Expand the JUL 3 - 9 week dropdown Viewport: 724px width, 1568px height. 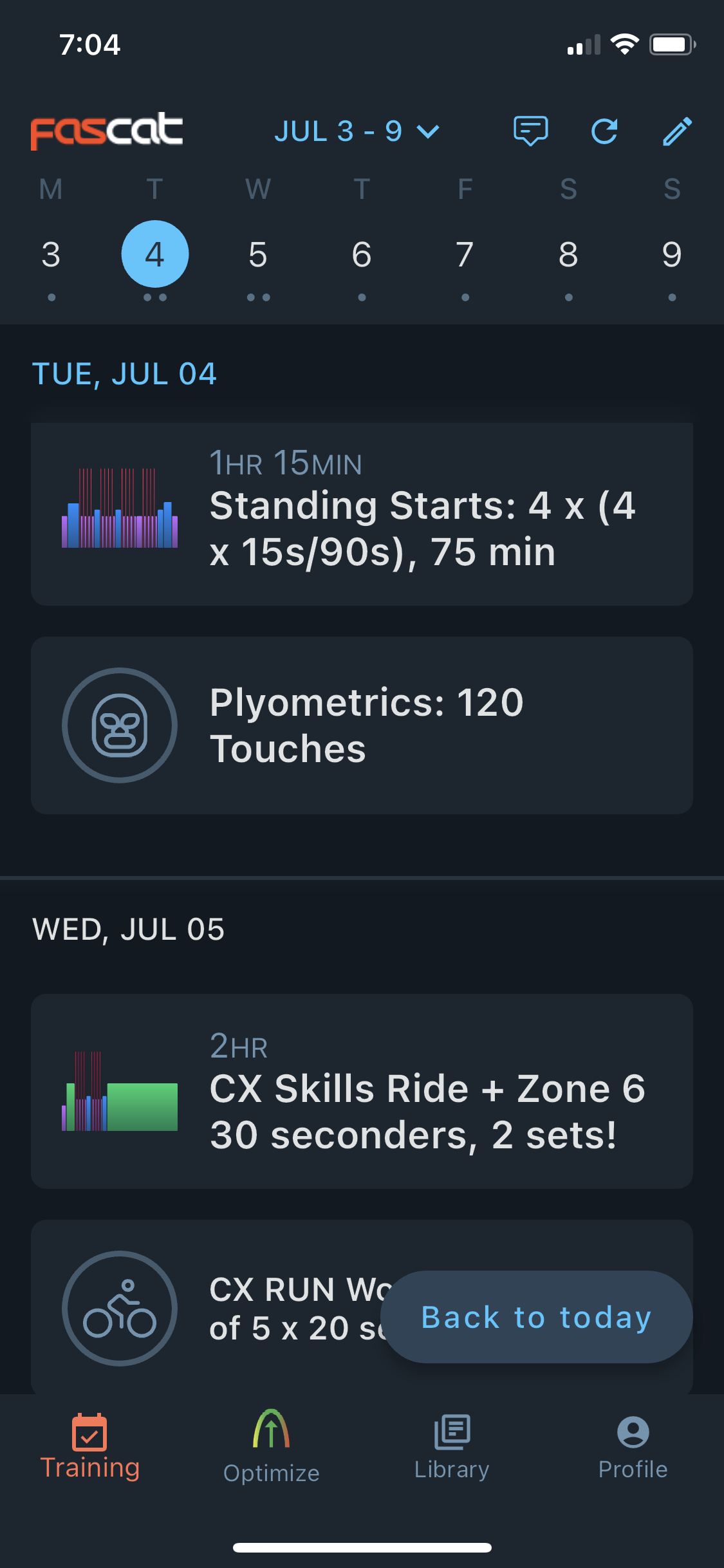click(x=357, y=131)
